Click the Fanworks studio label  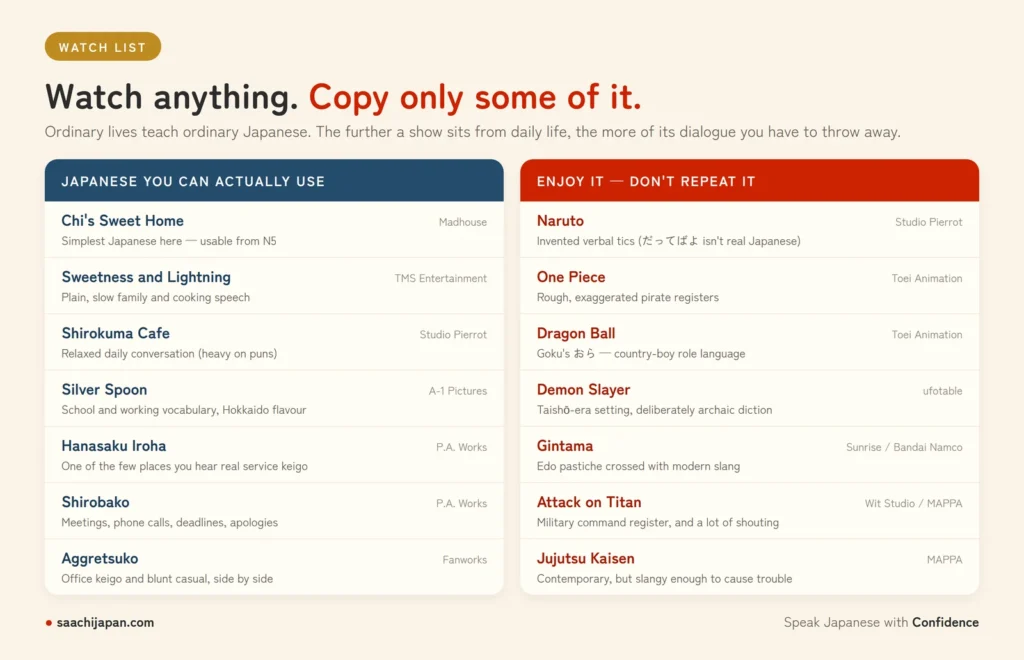[x=465, y=559]
